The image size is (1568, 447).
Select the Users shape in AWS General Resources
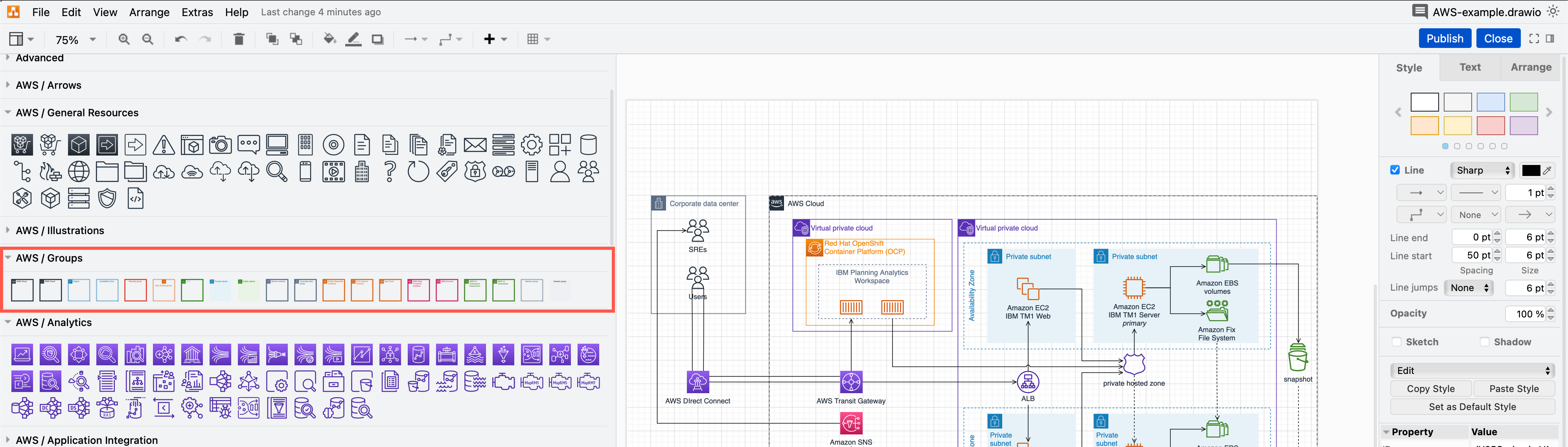(588, 171)
